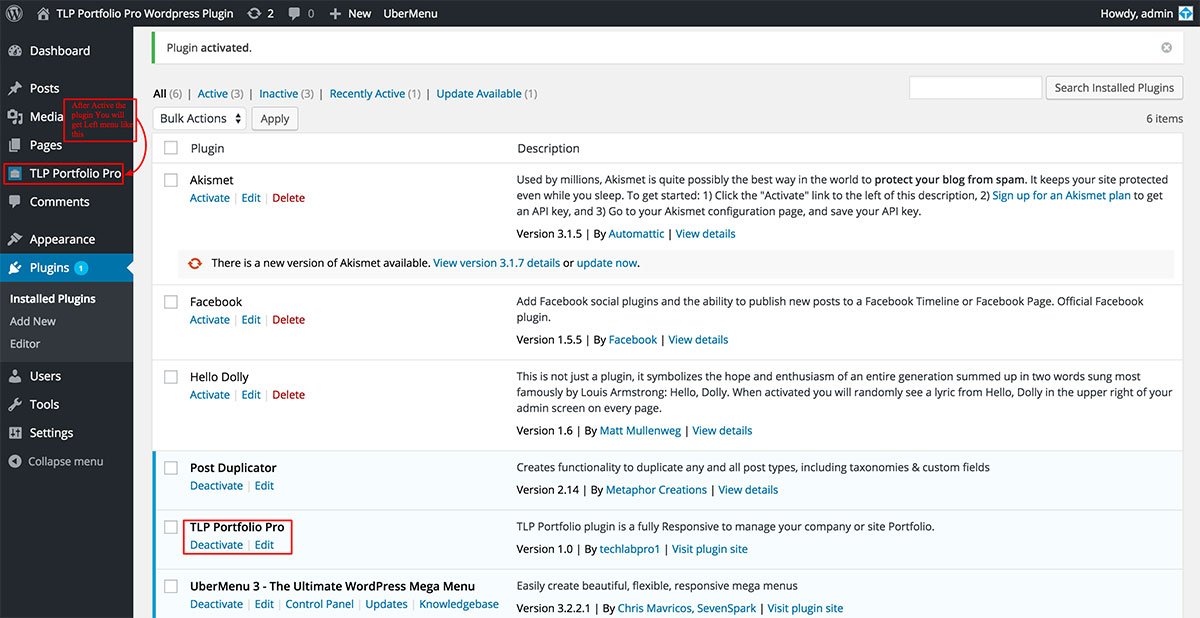Click the Comments speech bubble sidebar icon
The image size is (1200, 618).
coord(15,201)
